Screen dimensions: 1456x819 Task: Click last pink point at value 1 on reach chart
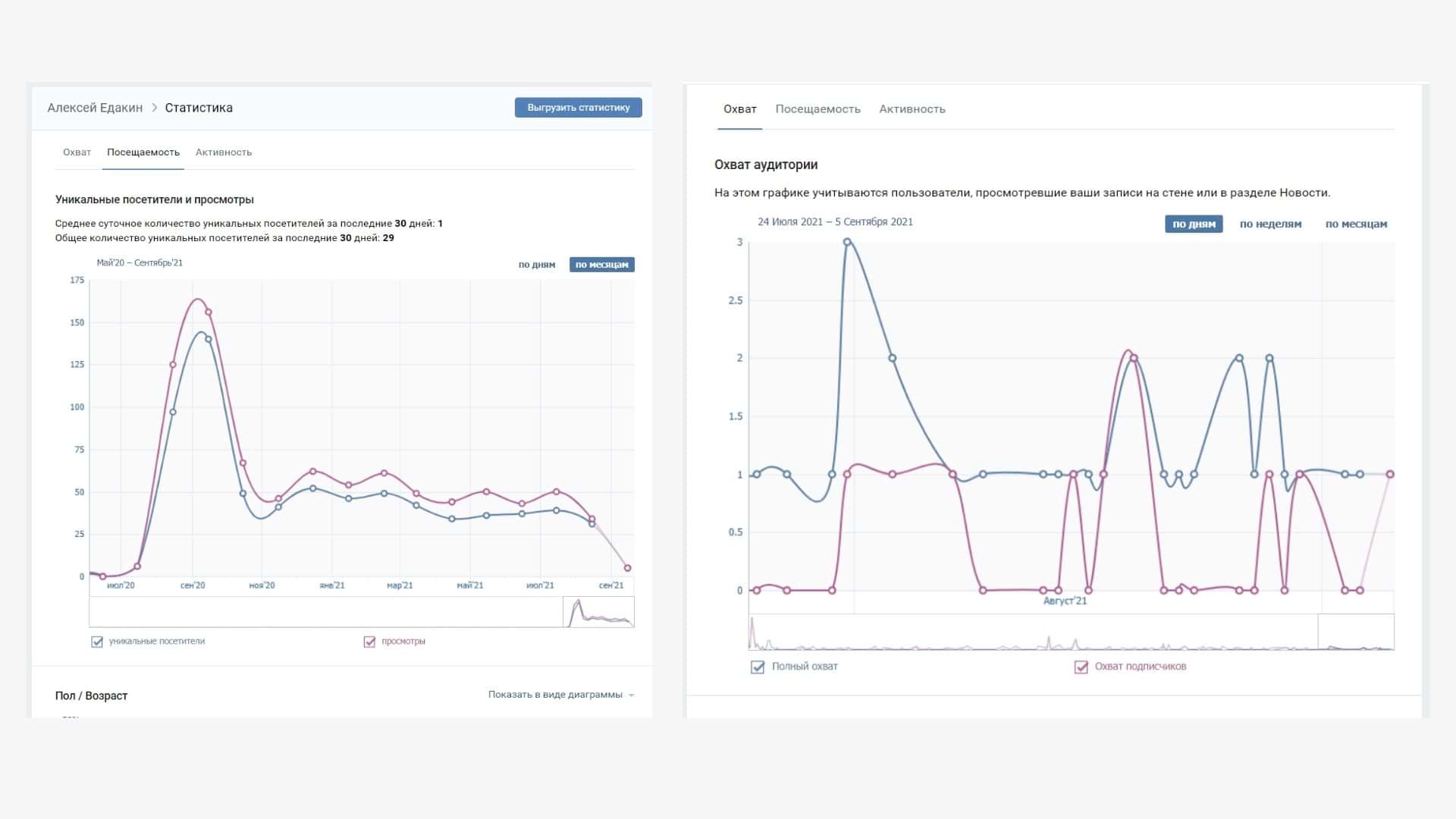(x=1390, y=475)
